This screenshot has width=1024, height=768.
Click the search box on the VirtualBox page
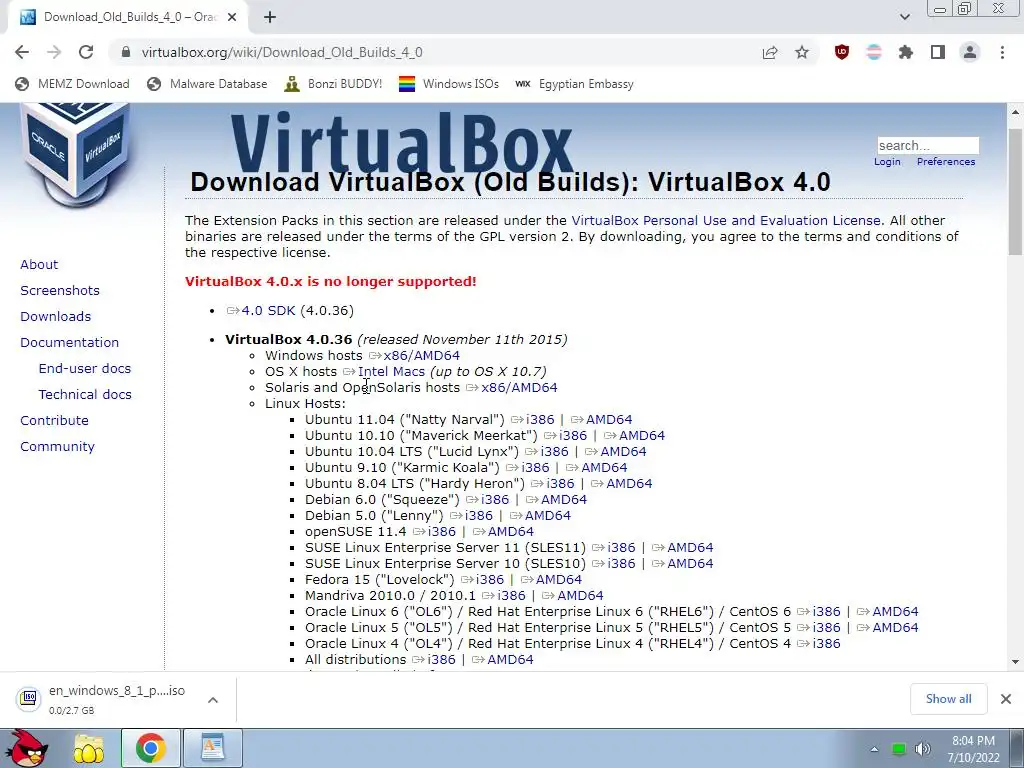928,145
